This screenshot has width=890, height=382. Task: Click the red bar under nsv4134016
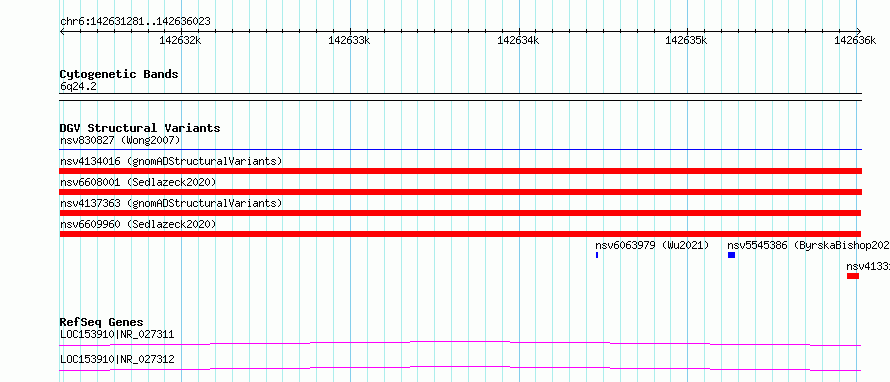pyautogui.click(x=460, y=171)
